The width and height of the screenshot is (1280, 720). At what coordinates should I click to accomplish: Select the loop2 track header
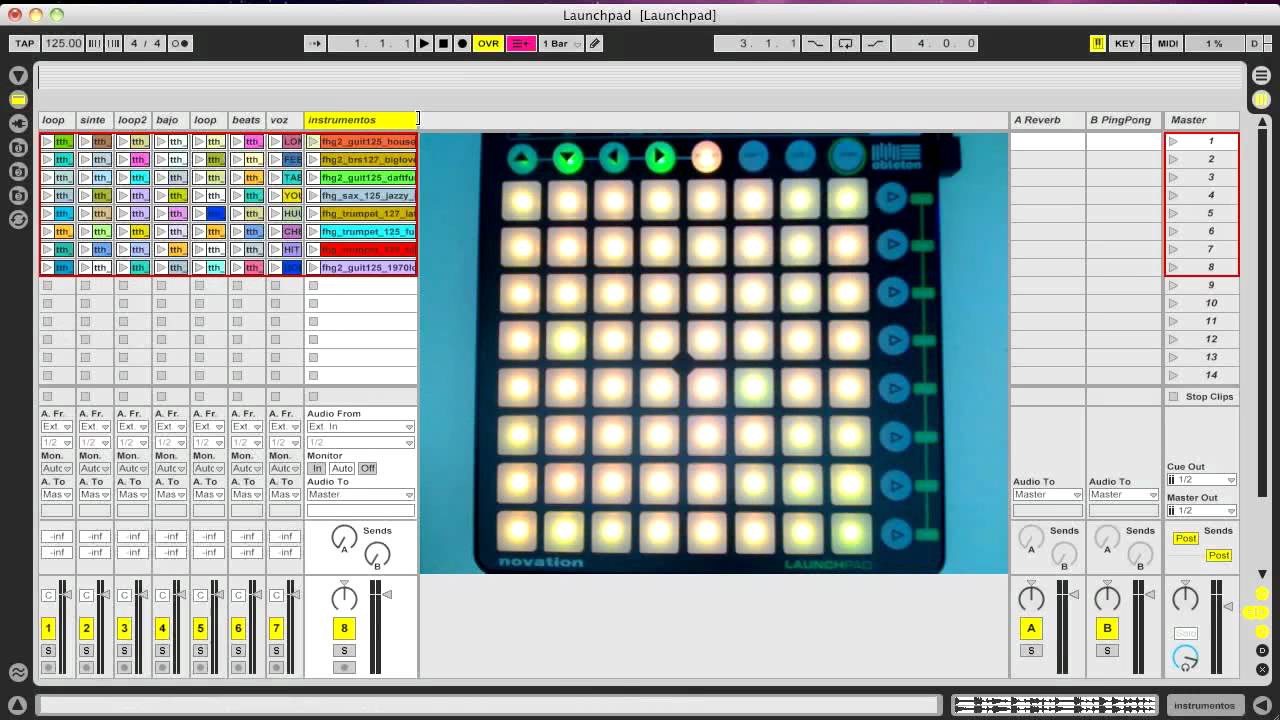133,120
